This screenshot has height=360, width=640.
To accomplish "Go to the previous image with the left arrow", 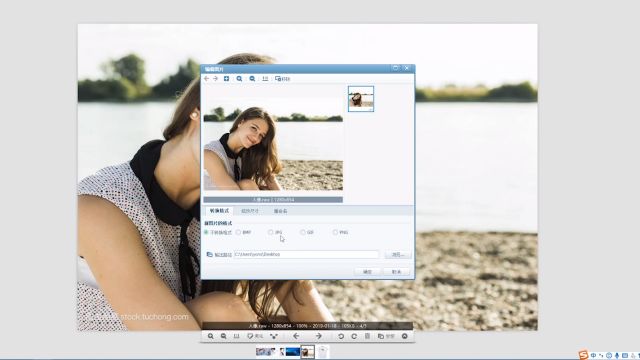I will click(x=296, y=336).
